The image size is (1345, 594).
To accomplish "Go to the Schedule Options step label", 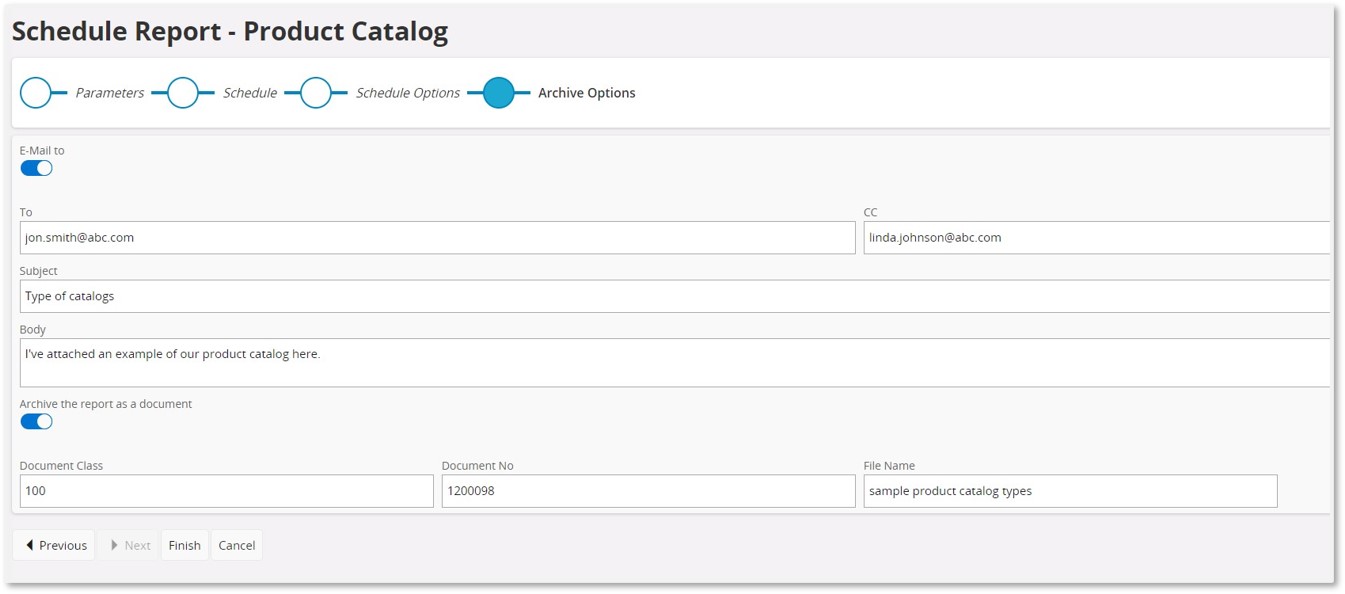I will 408,93.
